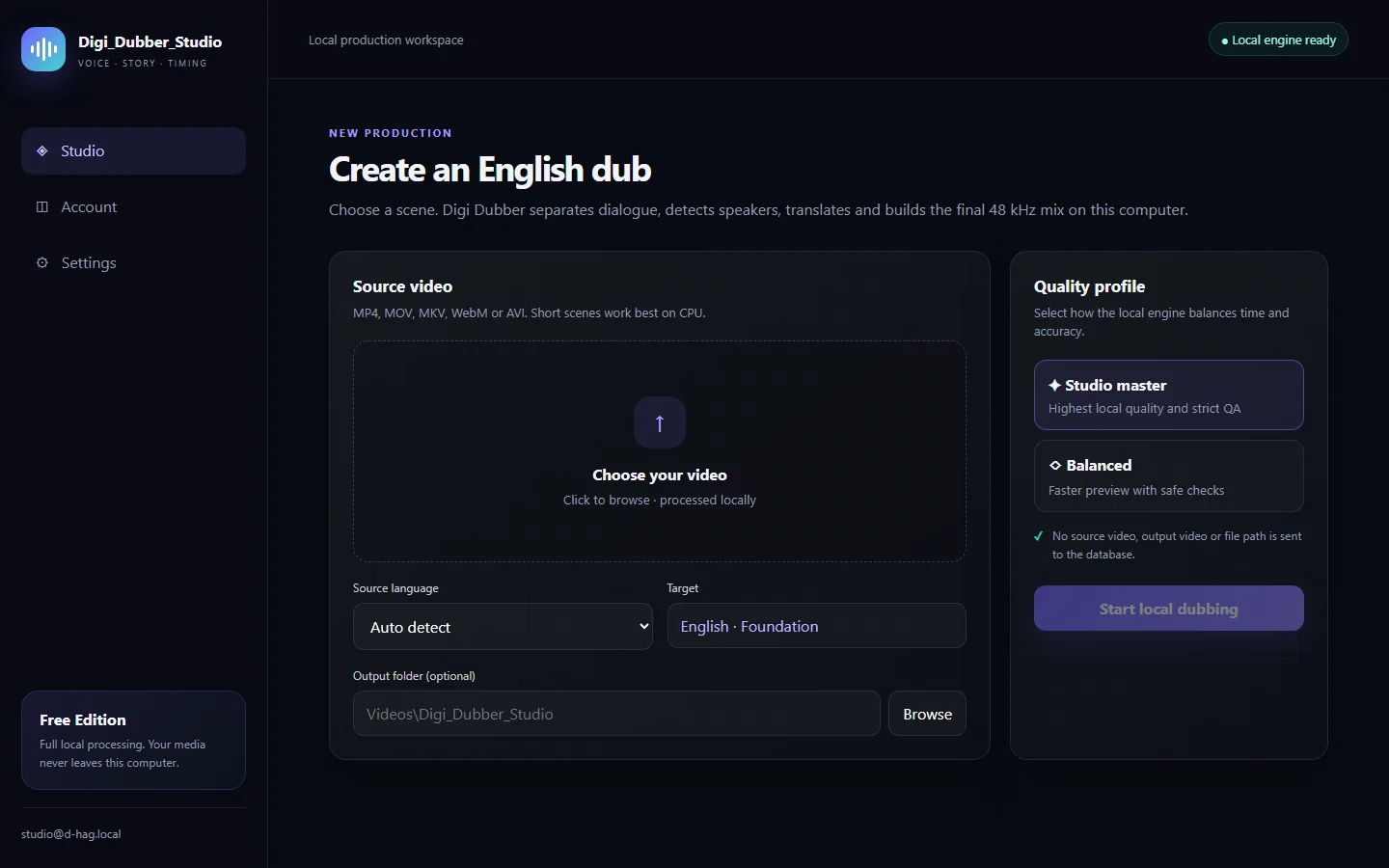This screenshot has height=868, width=1389.
Task: Click the Free Edition card
Action: (x=133, y=740)
